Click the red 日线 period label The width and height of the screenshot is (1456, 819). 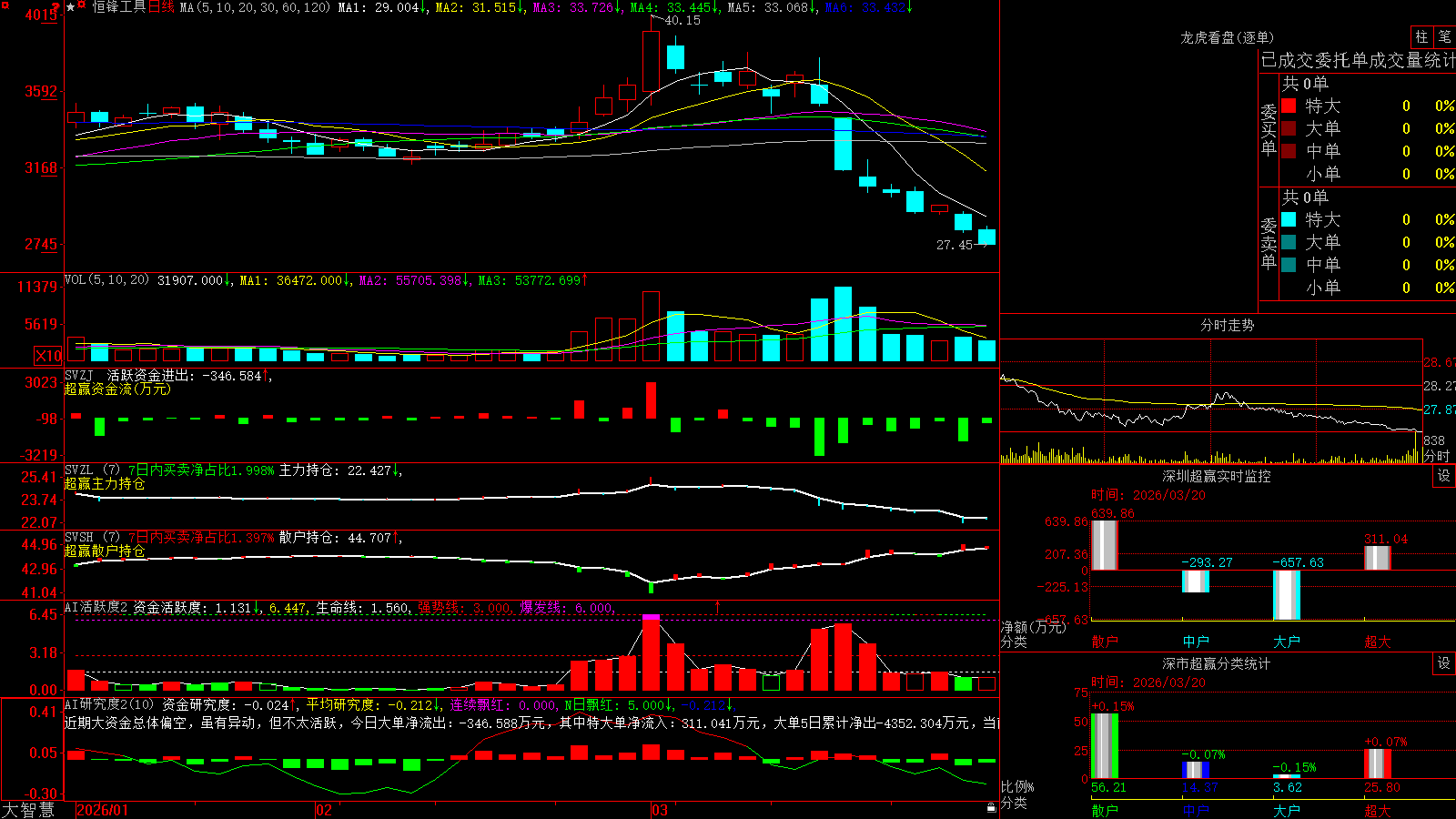pos(161,7)
